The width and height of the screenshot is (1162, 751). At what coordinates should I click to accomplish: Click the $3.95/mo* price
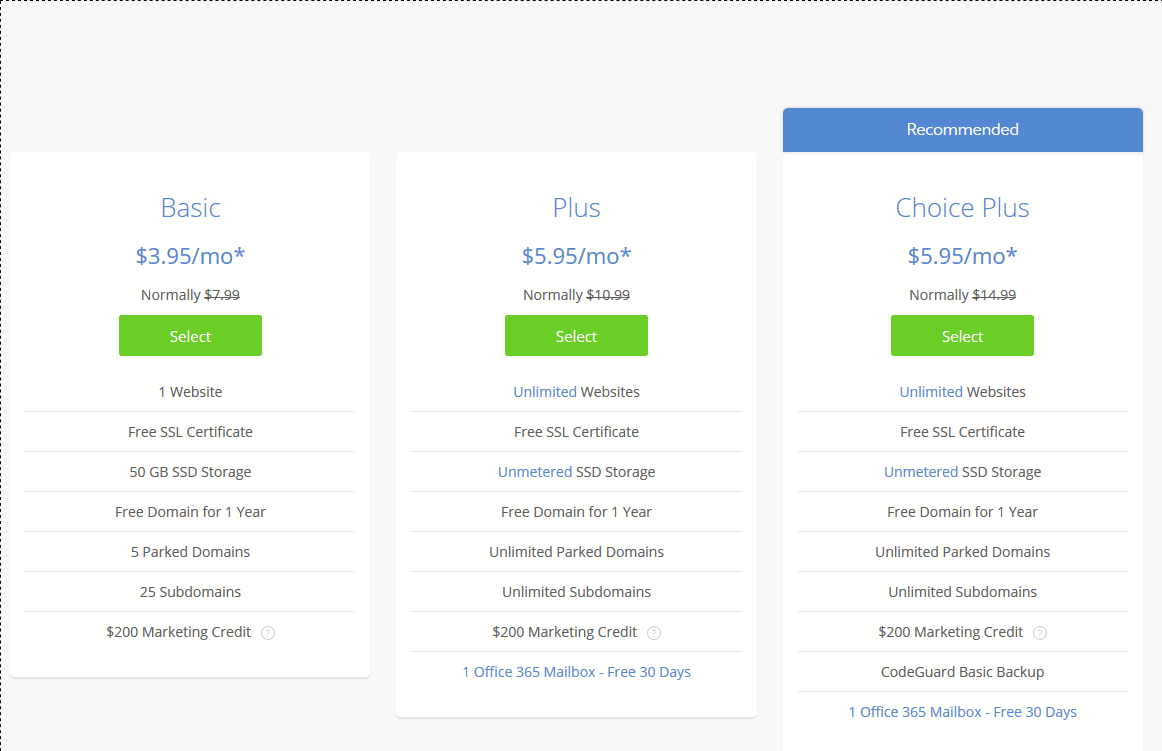[x=190, y=256]
